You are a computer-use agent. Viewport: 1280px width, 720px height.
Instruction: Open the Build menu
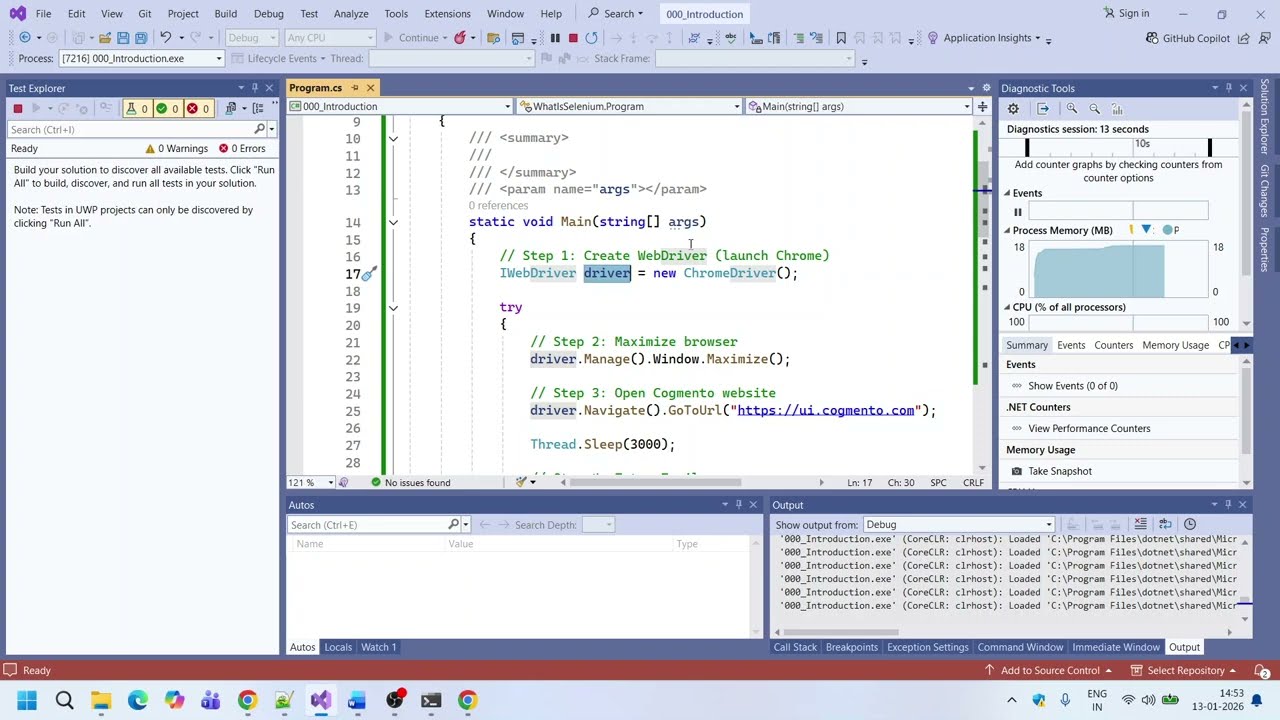[226, 13]
